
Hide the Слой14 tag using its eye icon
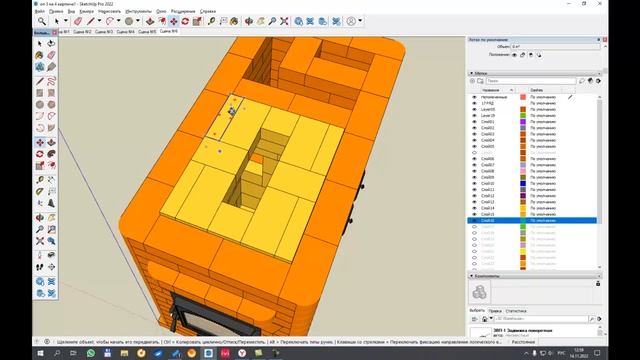[x=474, y=208]
